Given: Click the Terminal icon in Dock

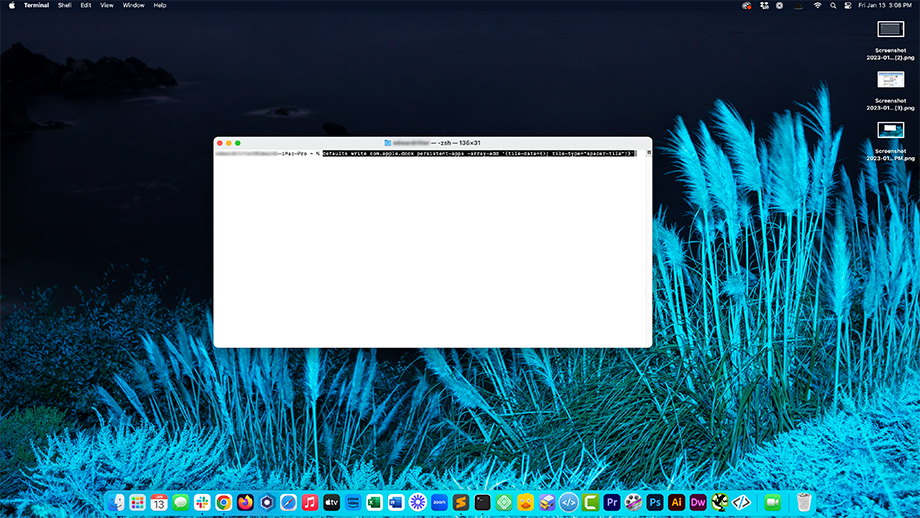Looking at the screenshot, I should pyautogui.click(x=482, y=502).
